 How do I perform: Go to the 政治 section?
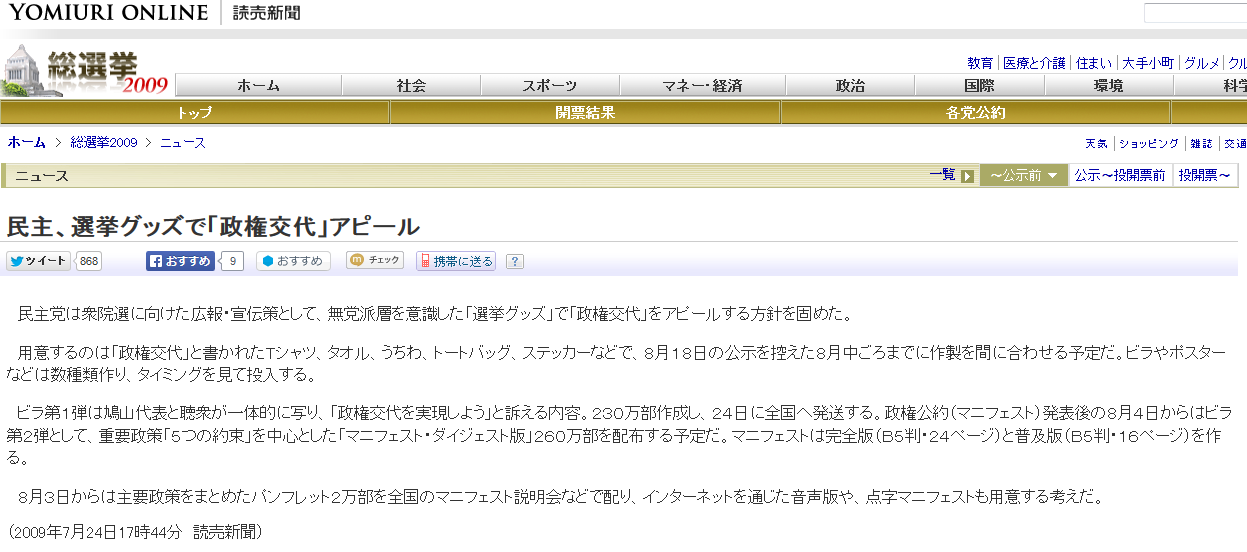click(x=850, y=86)
